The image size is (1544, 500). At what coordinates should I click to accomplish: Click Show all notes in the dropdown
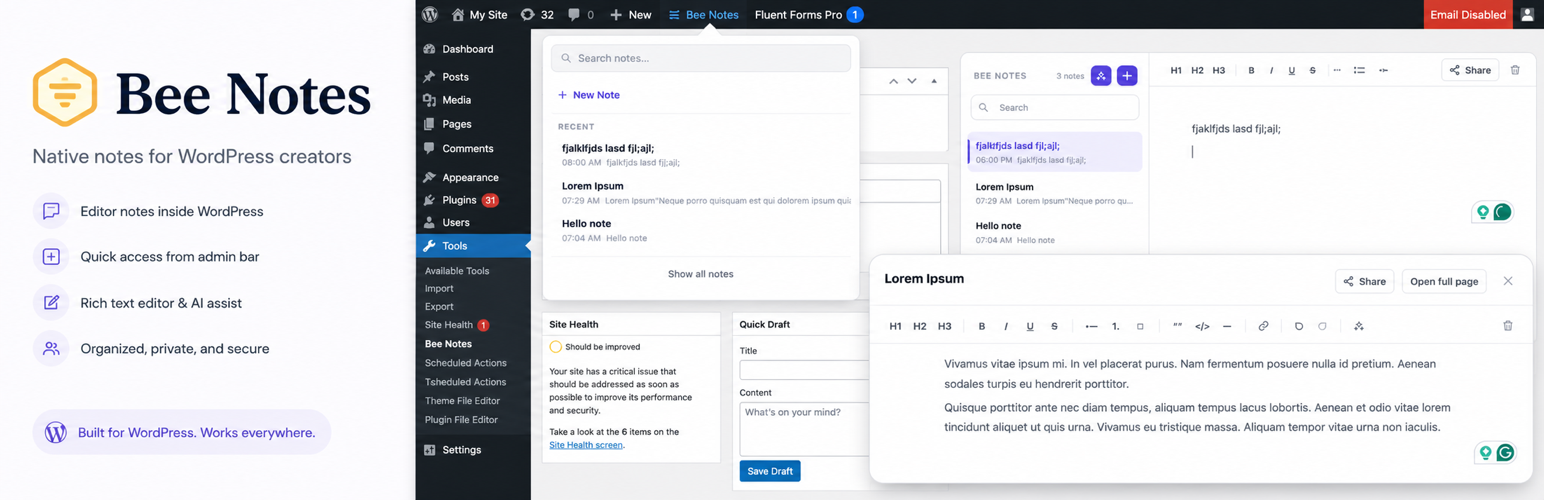[701, 274]
